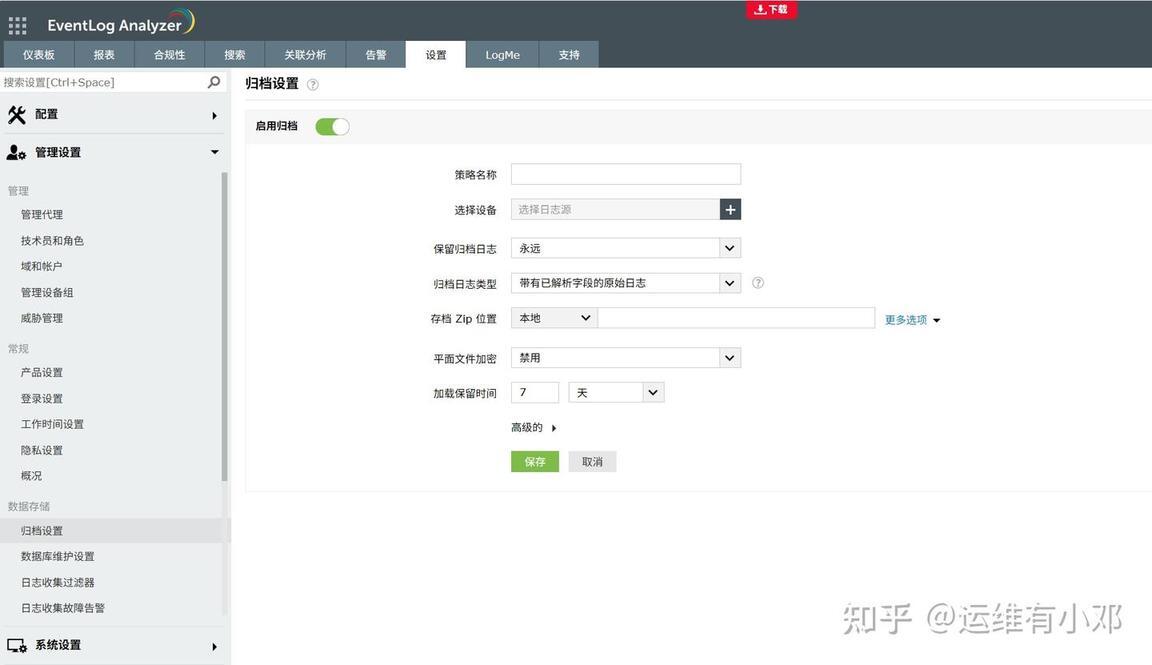1152x665 pixels.
Task: Open 威胁管理 in sidebar
Action: coord(42,318)
